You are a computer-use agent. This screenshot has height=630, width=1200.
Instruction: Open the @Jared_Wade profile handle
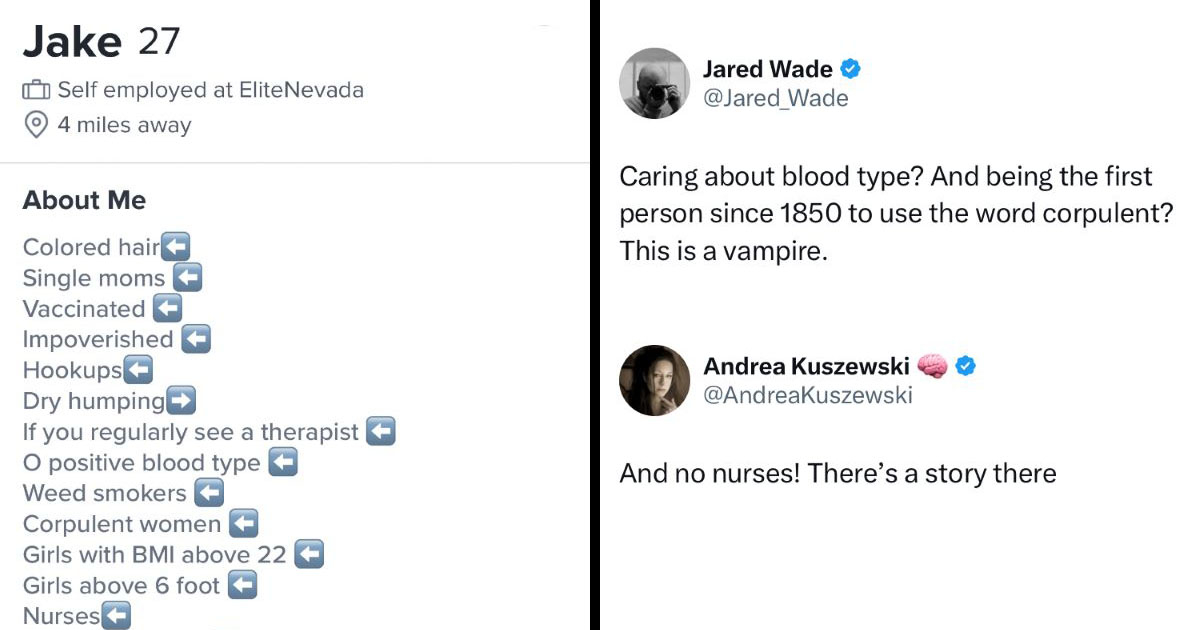[776, 98]
